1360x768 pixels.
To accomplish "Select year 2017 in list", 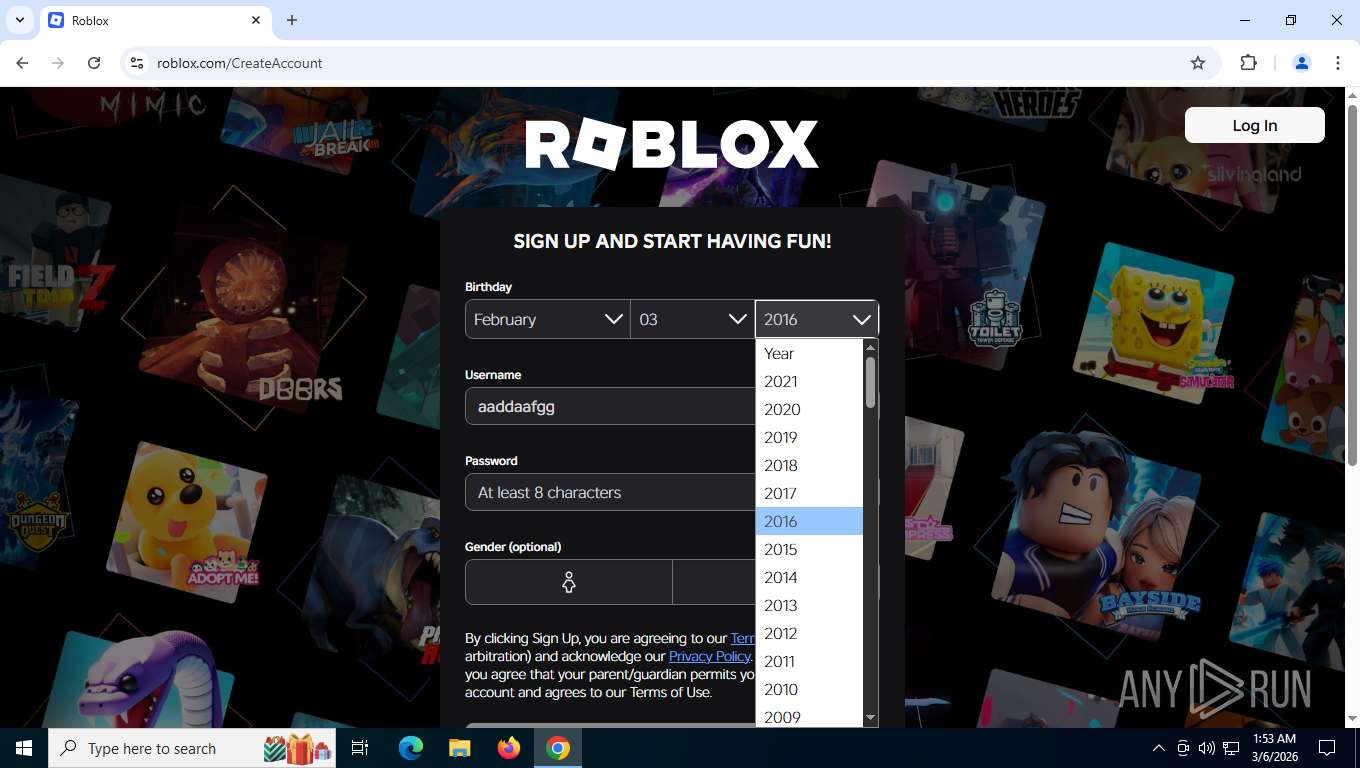I will point(809,493).
